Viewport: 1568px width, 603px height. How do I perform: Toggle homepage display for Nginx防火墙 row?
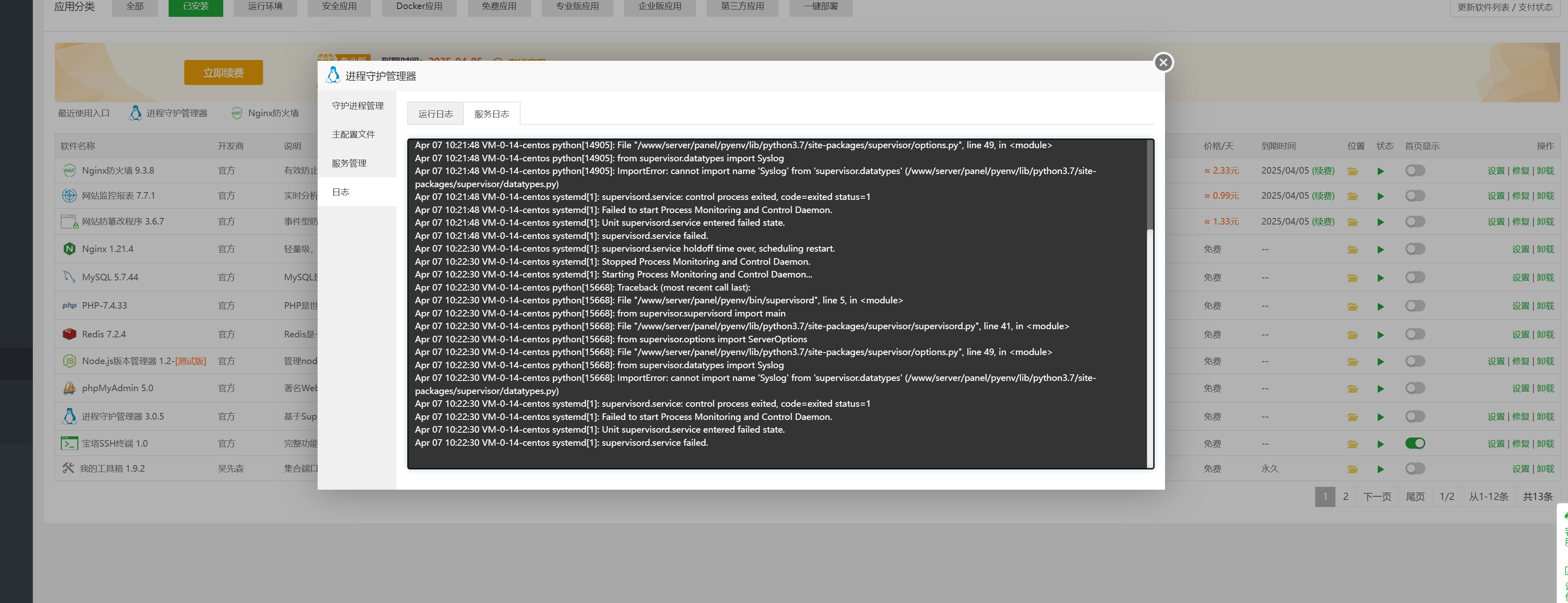click(1415, 170)
